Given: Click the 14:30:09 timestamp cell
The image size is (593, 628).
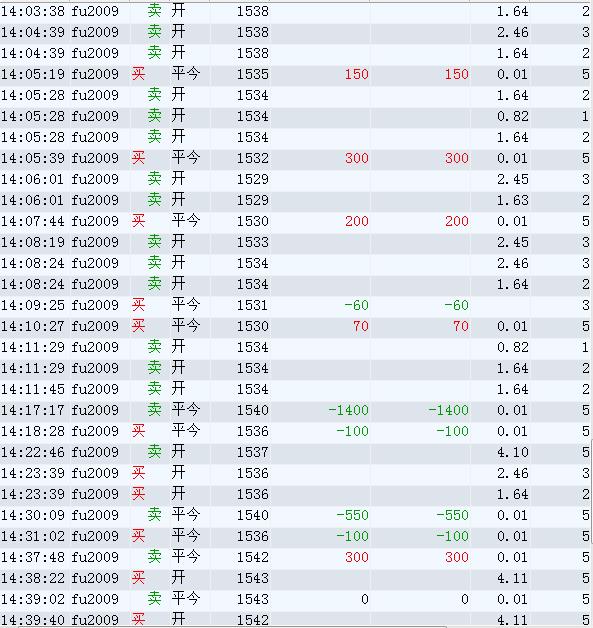Looking at the screenshot, I should click(x=32, y=515).
